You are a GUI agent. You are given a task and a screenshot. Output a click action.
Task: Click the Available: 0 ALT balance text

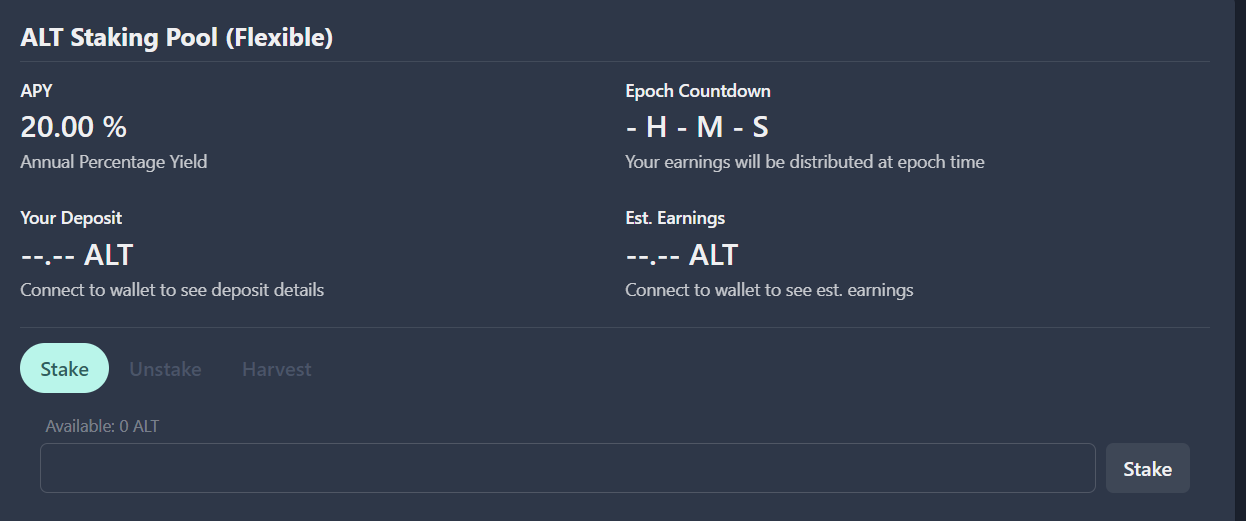pos(102,426)
